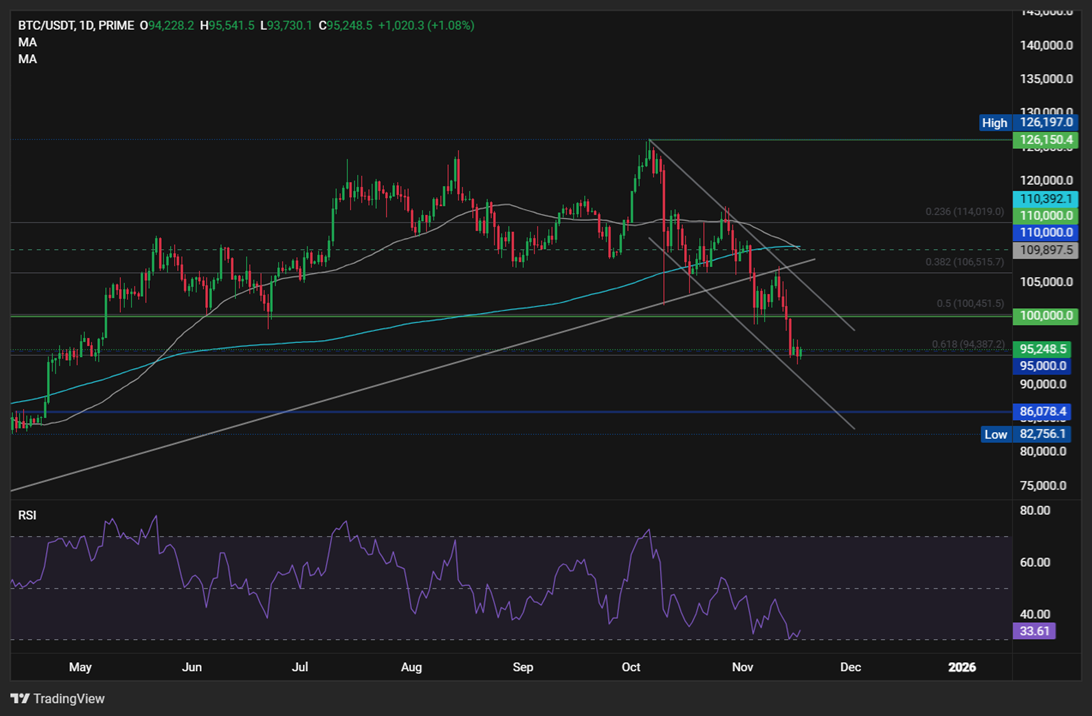This screenshot has width=1092, height=716.
Task: Select the green 100,000.0 price level tag
Action: [x=1044, y=316]
